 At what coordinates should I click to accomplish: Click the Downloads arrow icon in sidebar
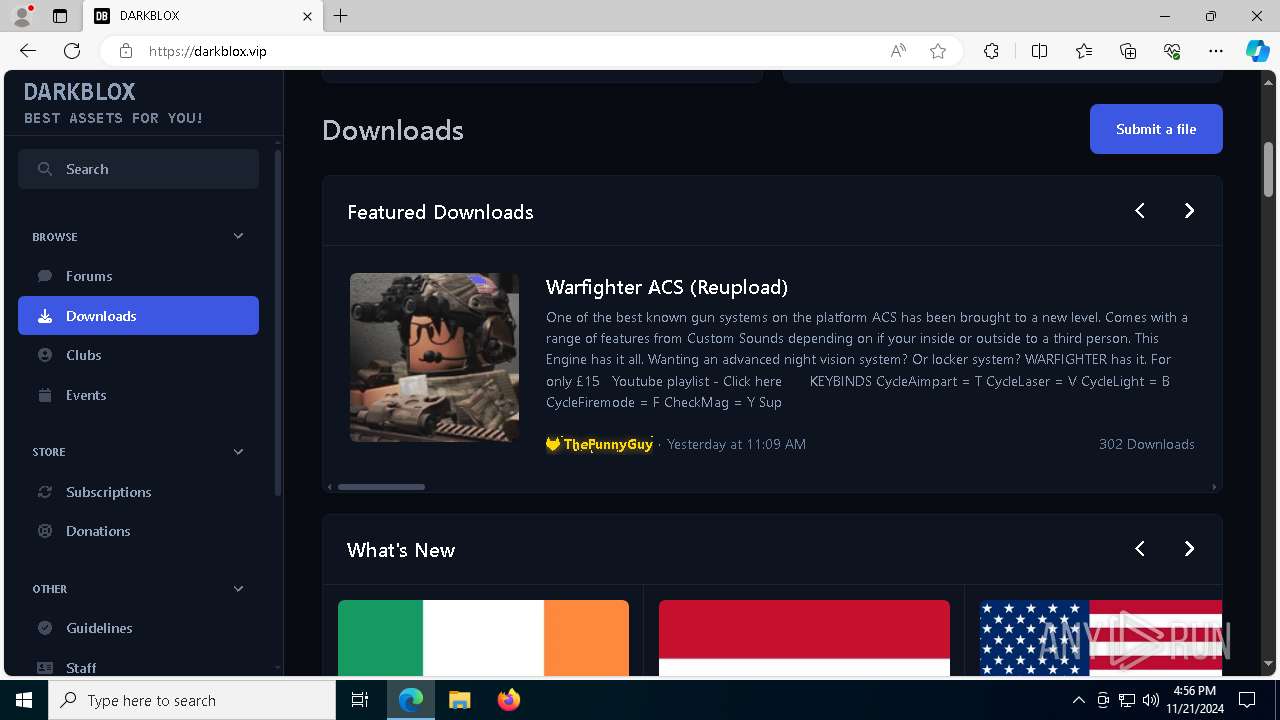45,316
